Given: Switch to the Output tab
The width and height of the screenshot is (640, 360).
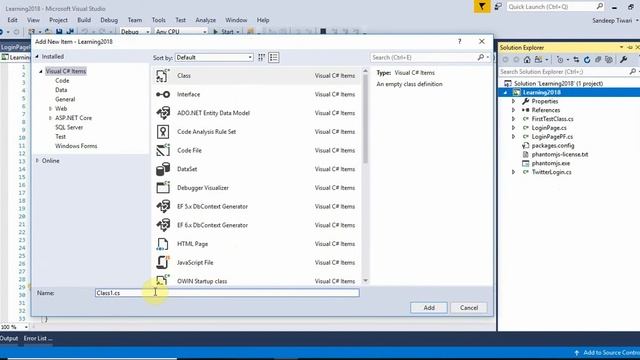Looking at the screenshot, I should [x=9, y=338].
